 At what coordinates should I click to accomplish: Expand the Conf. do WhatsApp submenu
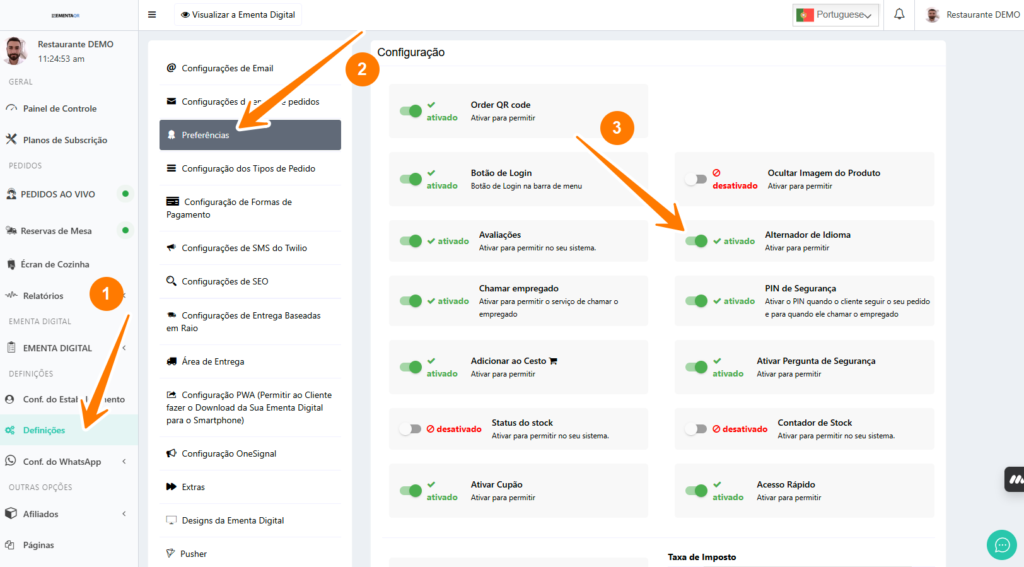click(x=124, y=462)
